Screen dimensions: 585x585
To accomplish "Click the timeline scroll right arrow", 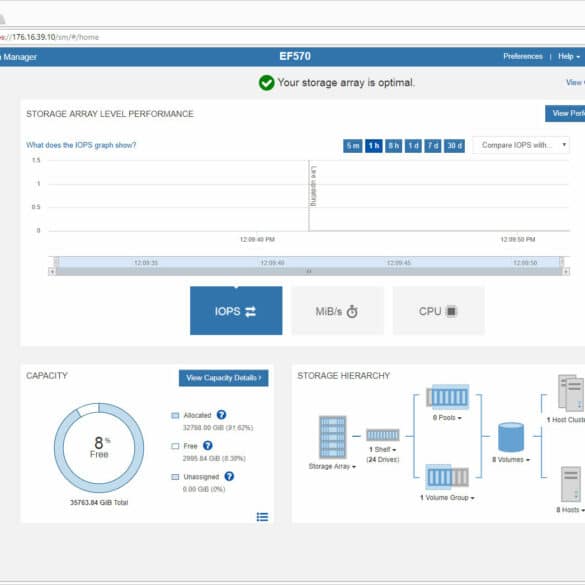I will [x=566, y=272].
